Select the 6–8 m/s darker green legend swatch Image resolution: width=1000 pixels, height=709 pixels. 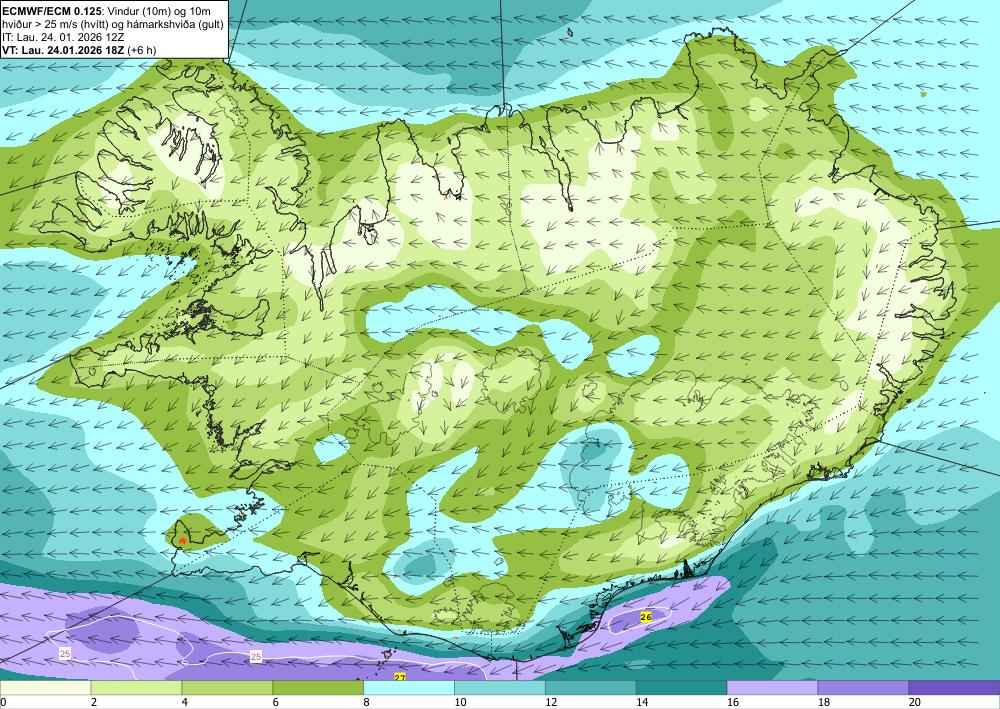tap(318, 688)
